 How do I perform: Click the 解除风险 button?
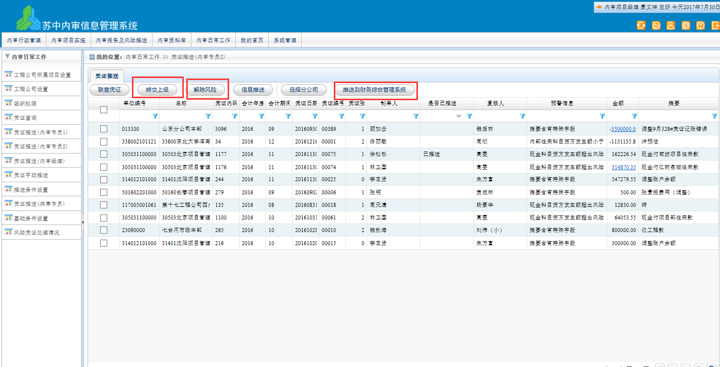[205, 90]
